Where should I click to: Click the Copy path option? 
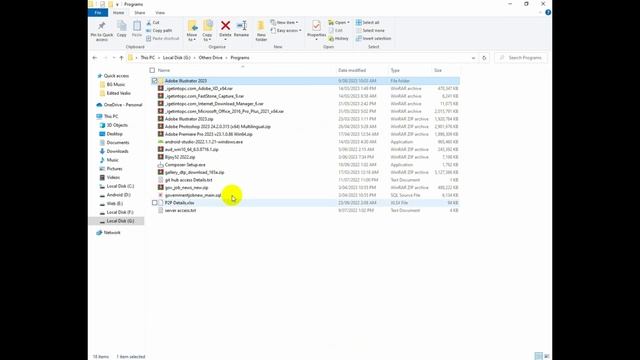(159, 31)
